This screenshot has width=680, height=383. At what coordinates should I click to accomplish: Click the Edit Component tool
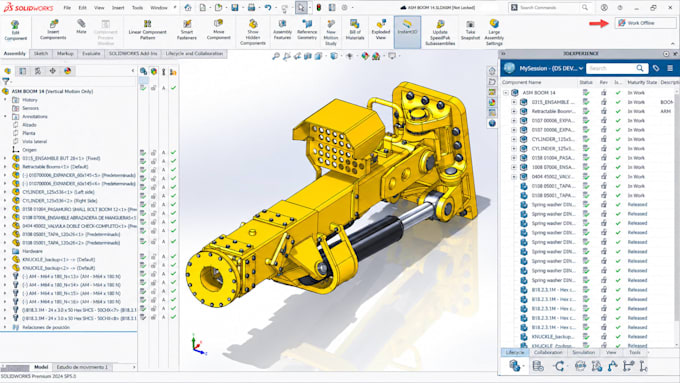click(15, 31)
